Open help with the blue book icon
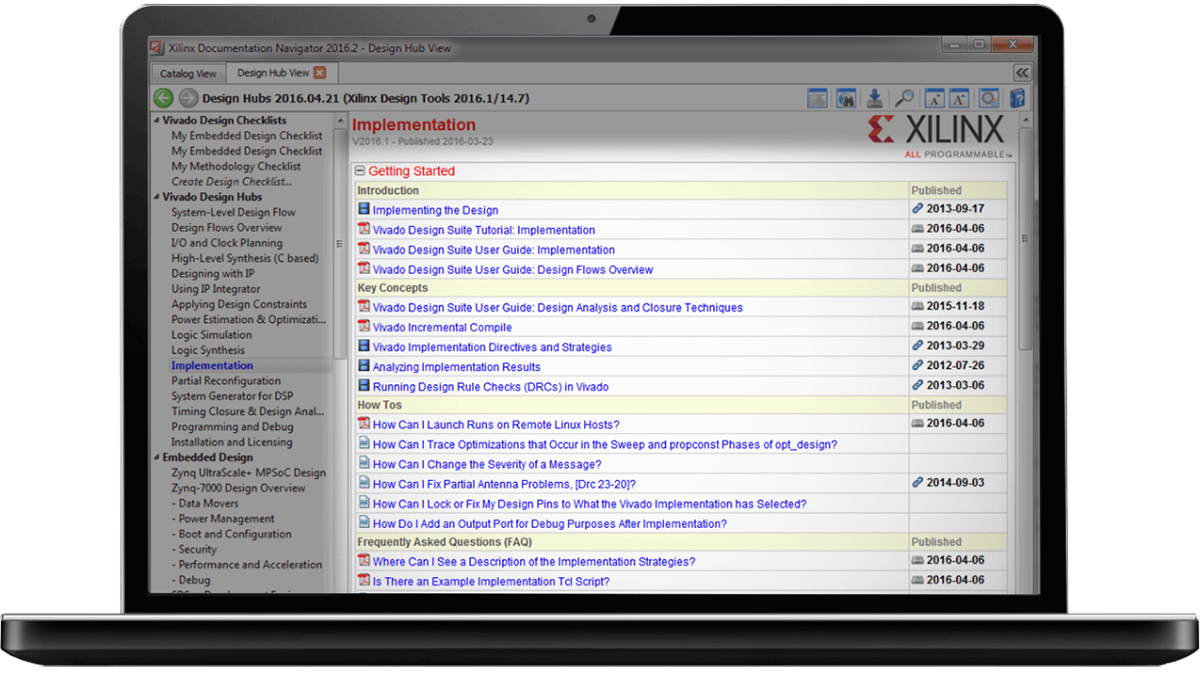This screenshot has width=1200, height=675. [1018, 98]
